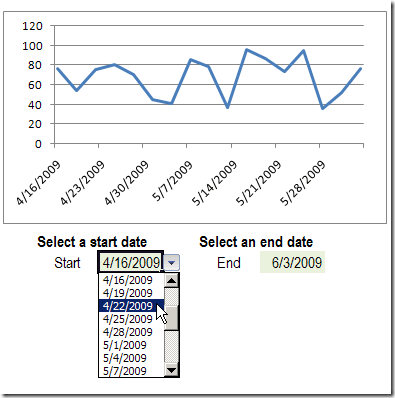Click the 100 value axis label
The image size is (395, 398).
coord(32,46)
